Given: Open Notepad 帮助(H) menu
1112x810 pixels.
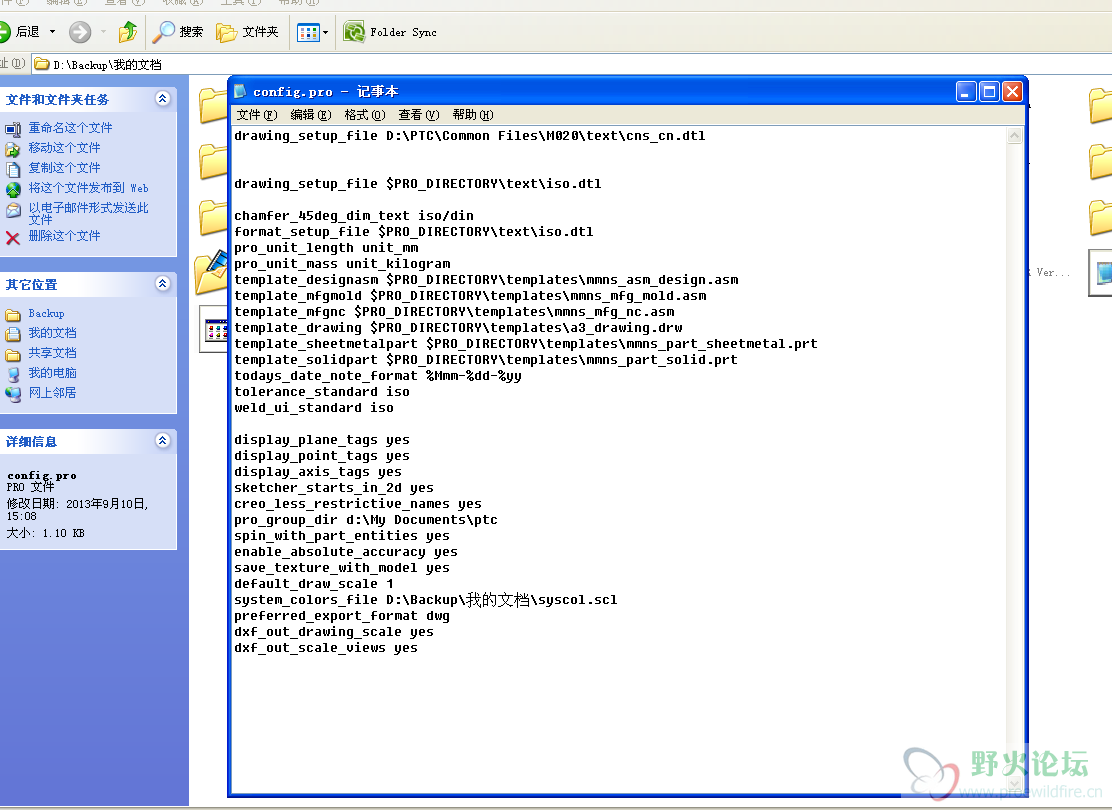Looking at the screenshot, I should click(472, 115).
